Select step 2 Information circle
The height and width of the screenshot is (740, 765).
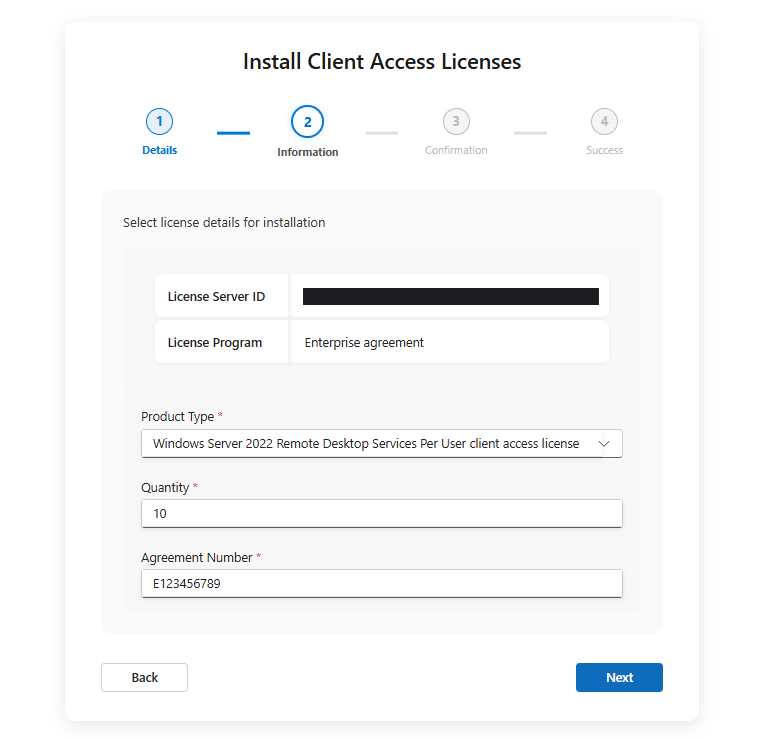(307, 121)
